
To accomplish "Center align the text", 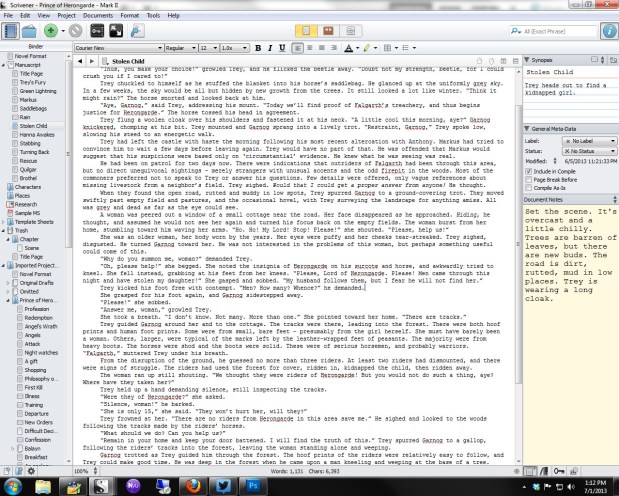I will pos(310,48).
